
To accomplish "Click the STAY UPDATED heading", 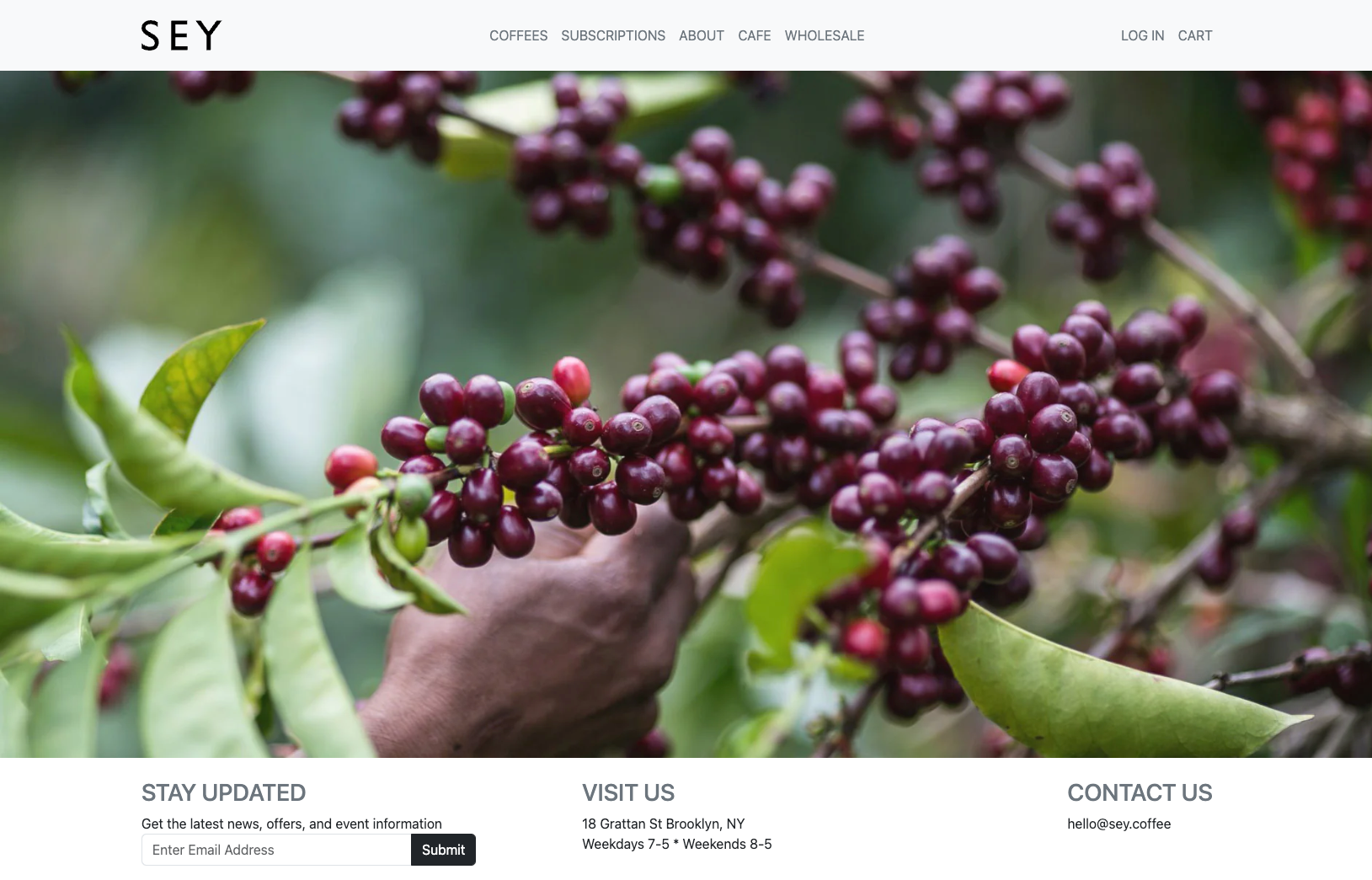I will (x=223, y=792).
